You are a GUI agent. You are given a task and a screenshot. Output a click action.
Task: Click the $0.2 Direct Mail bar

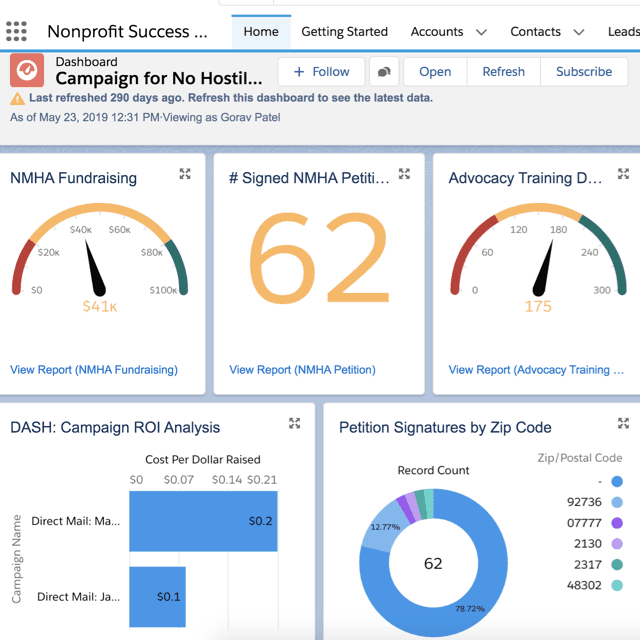[203, 521]
